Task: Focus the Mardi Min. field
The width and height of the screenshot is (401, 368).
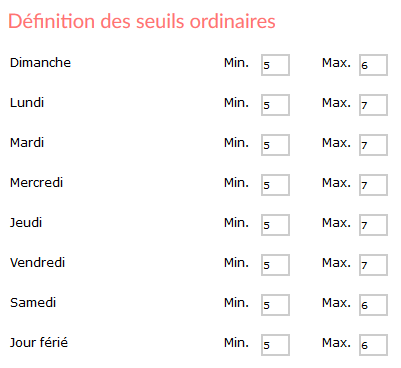Action: [x=275, y=145]
